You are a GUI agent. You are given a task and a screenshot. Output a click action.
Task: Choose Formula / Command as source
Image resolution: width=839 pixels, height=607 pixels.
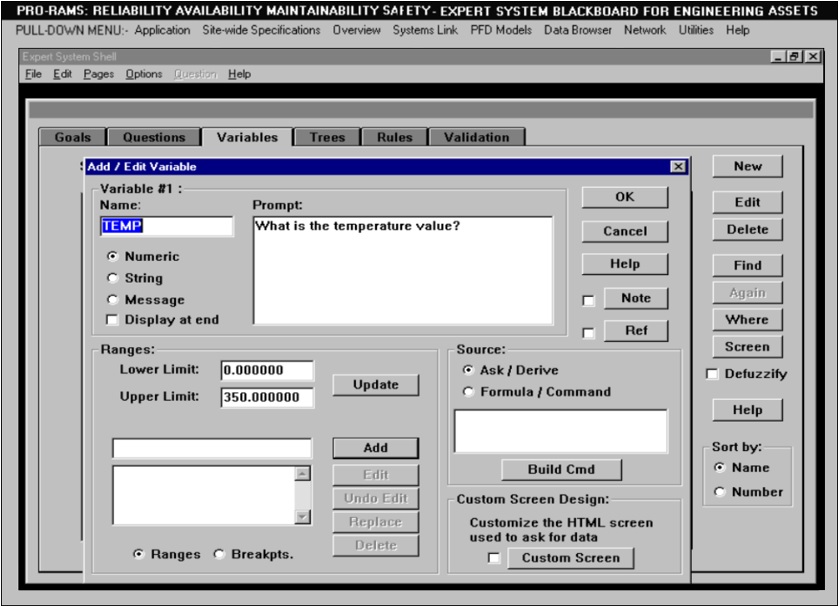pos(468,392)
